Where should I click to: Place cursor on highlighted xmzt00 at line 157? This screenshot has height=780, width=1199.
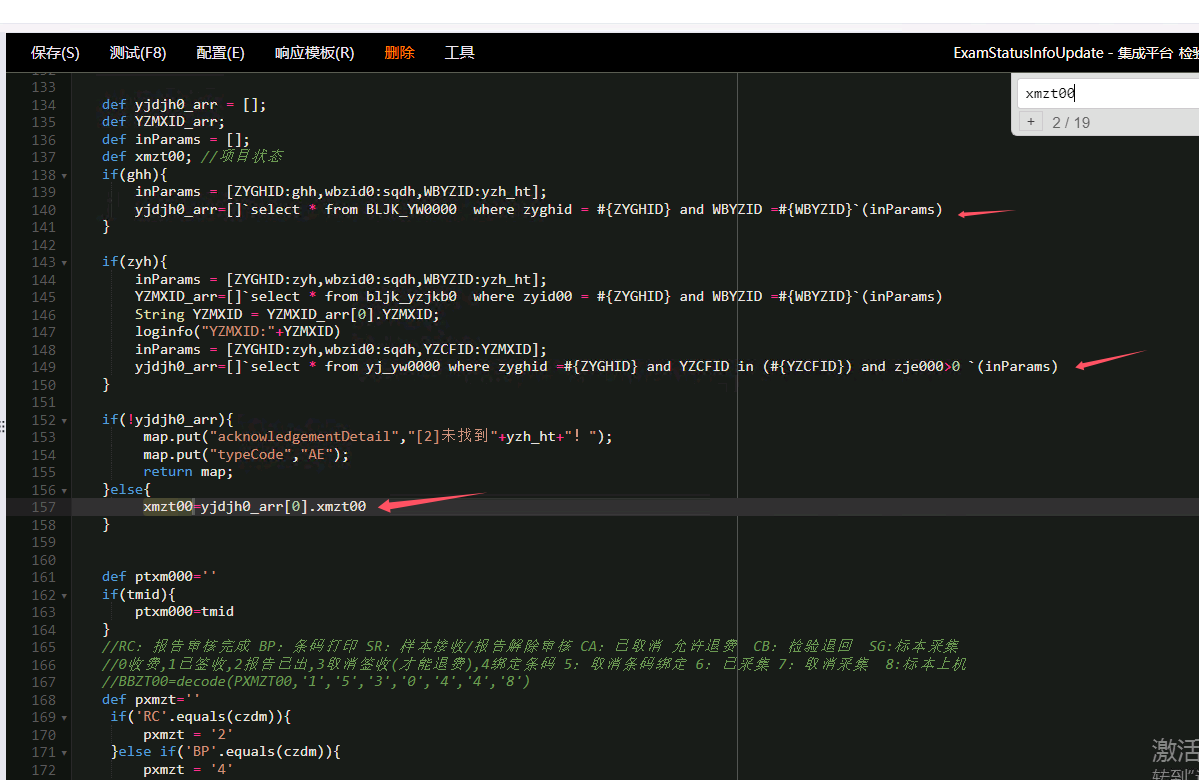point(167,507)
